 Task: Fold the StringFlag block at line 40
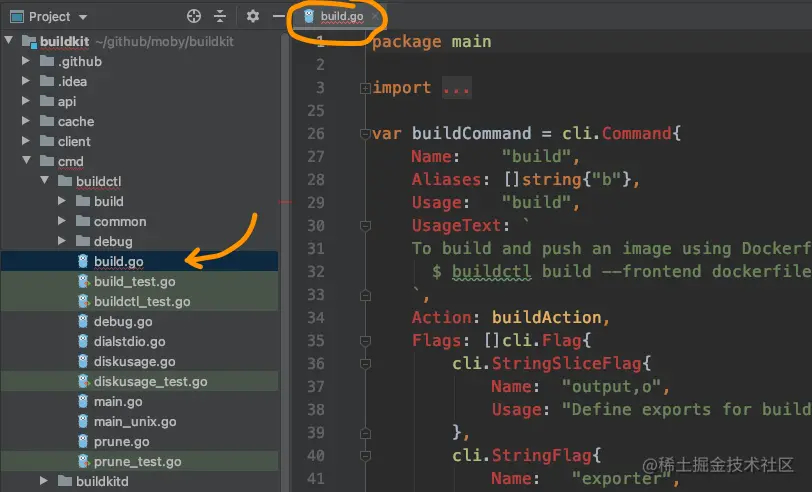pos(365,456)
